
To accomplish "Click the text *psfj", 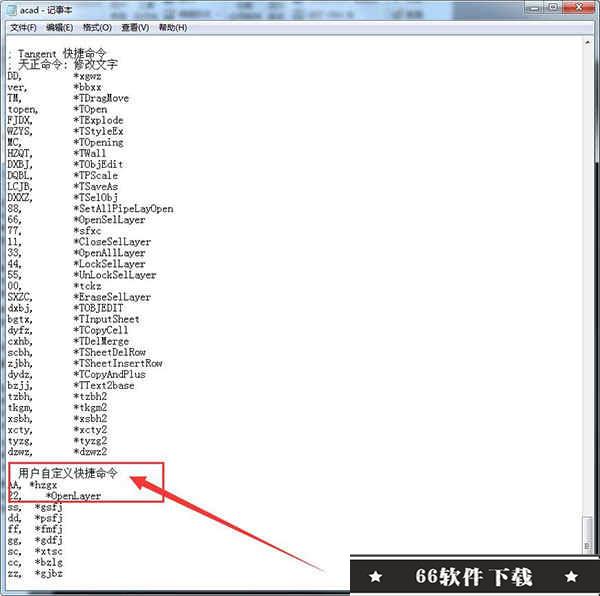I will coord(49,518).
